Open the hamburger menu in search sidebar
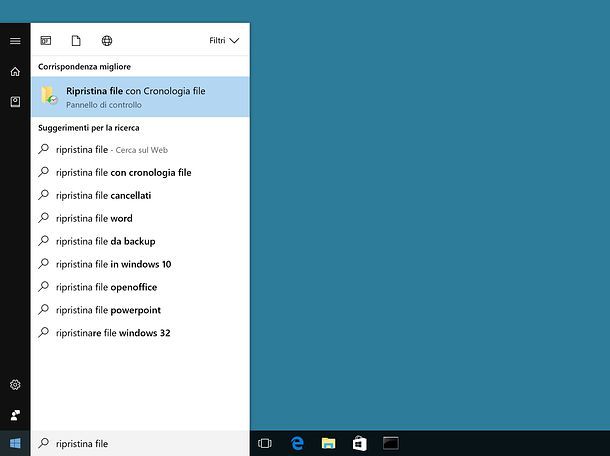This screenshot has width=610, height=456. [x=15, y=41]
